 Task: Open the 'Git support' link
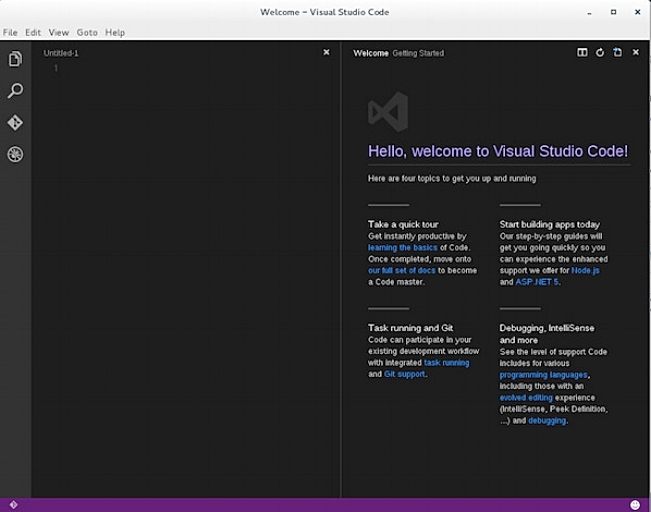click(x=405, y=374)
